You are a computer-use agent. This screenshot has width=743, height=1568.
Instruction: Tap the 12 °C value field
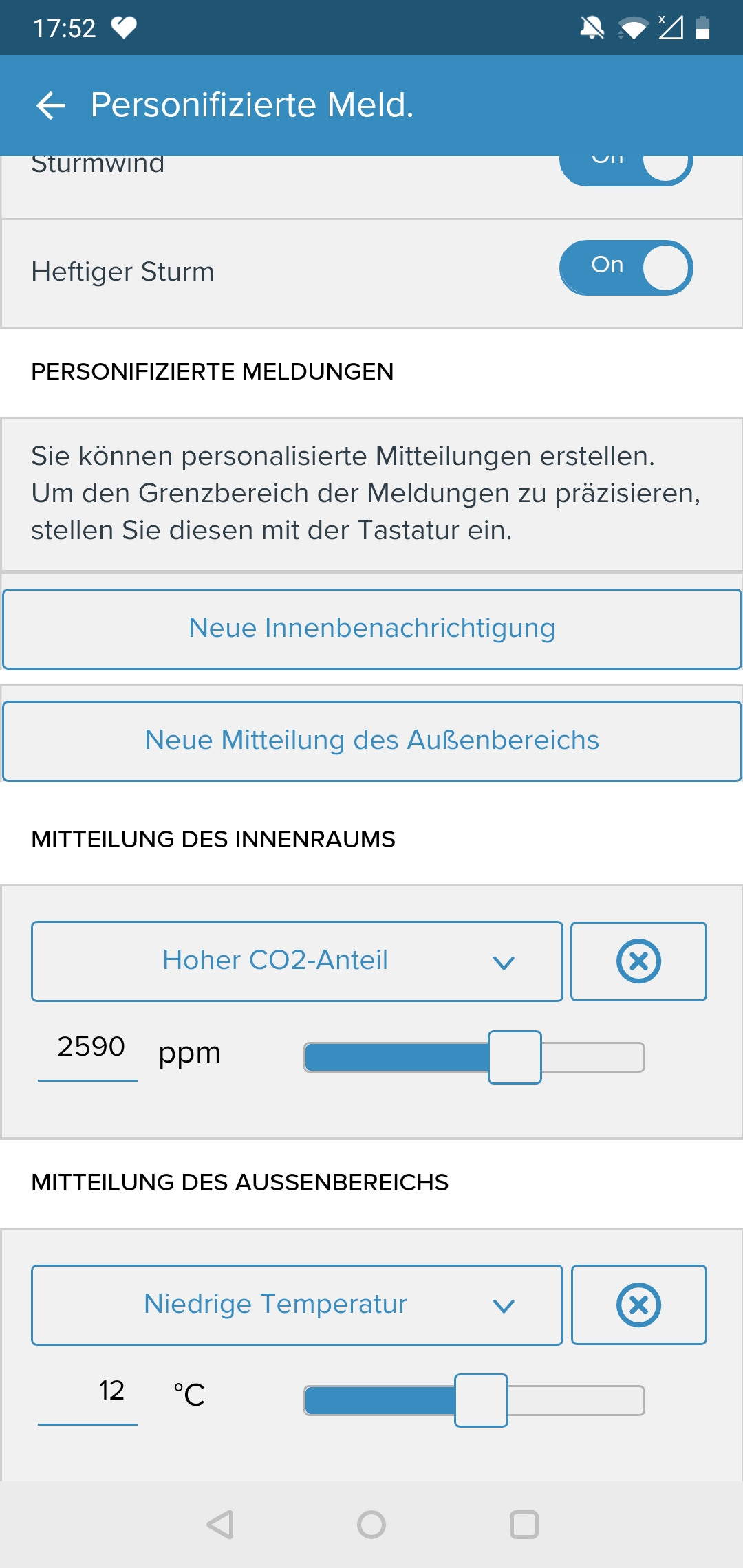click(88, 1392)
